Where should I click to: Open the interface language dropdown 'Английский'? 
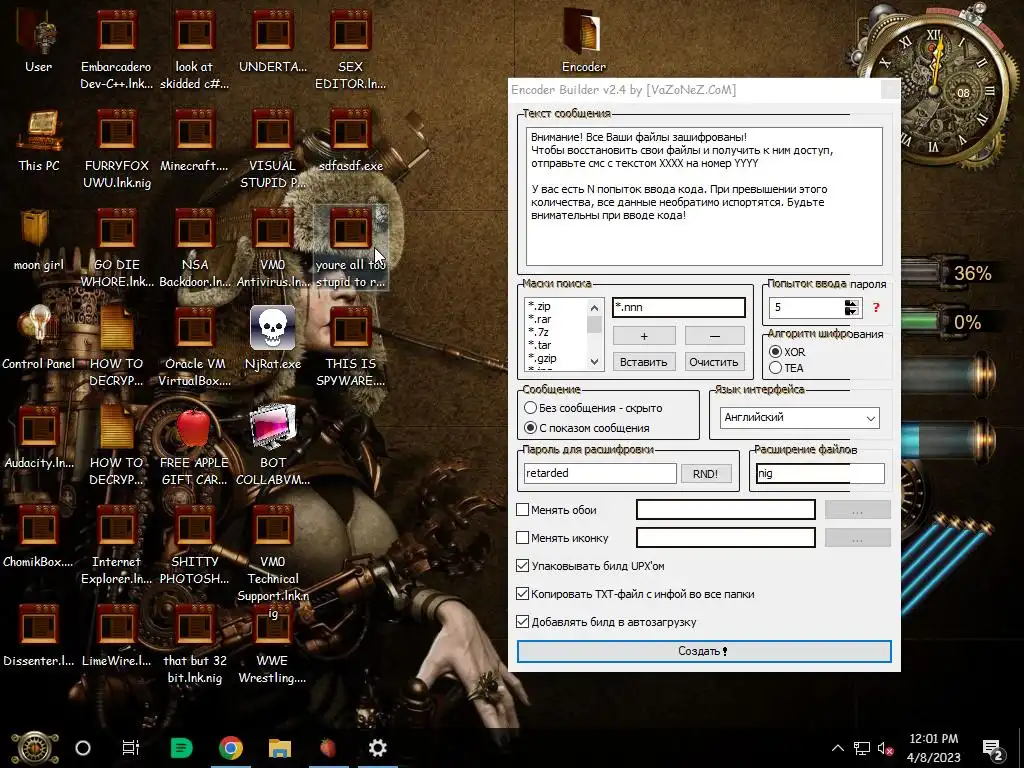[800, 418]
